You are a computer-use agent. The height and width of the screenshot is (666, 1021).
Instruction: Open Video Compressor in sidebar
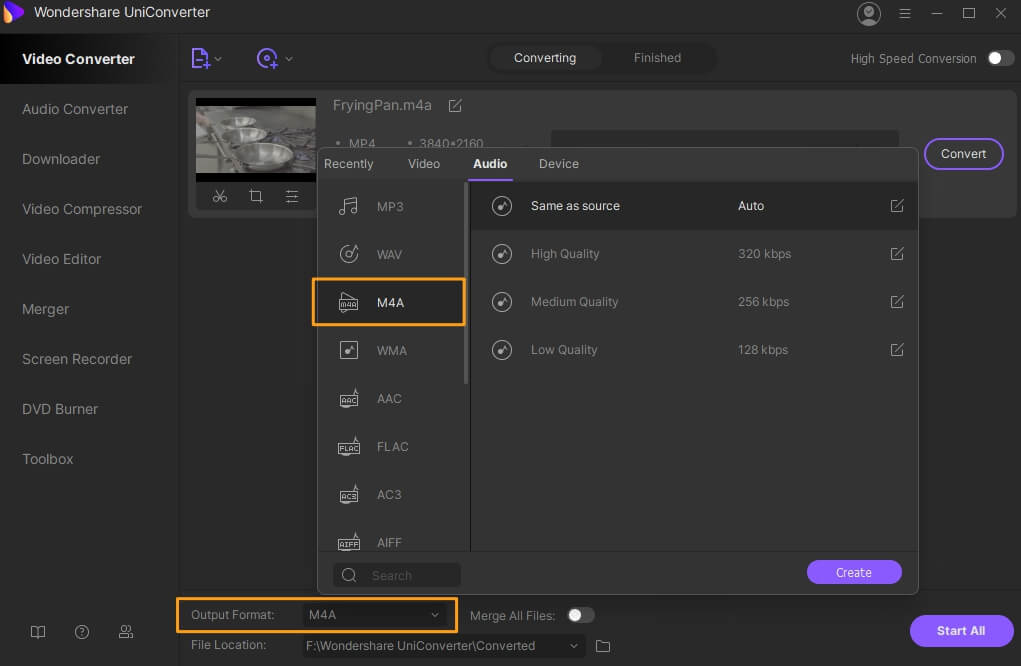(x=82, y=210)
